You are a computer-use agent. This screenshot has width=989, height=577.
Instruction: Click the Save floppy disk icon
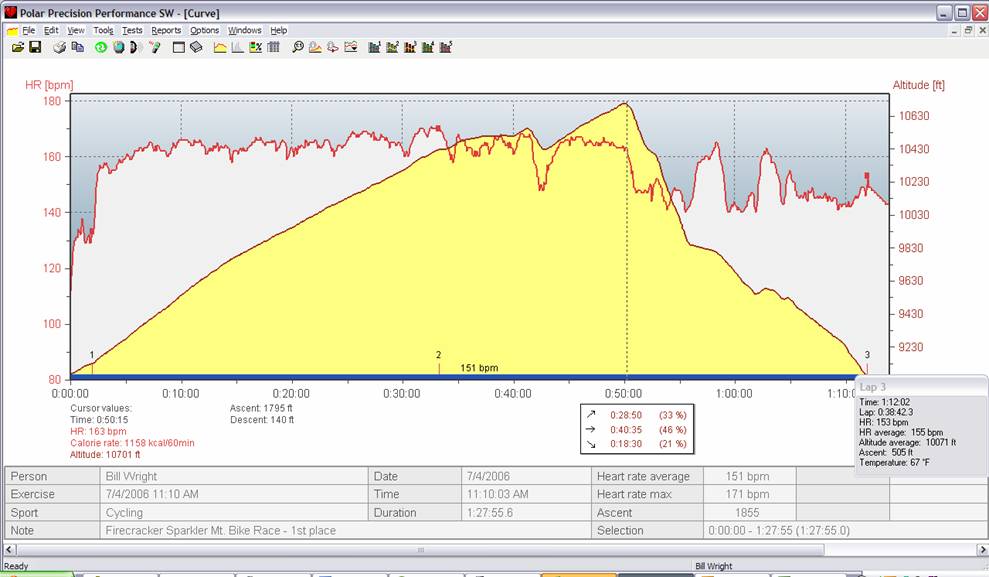tap(35, 47)
